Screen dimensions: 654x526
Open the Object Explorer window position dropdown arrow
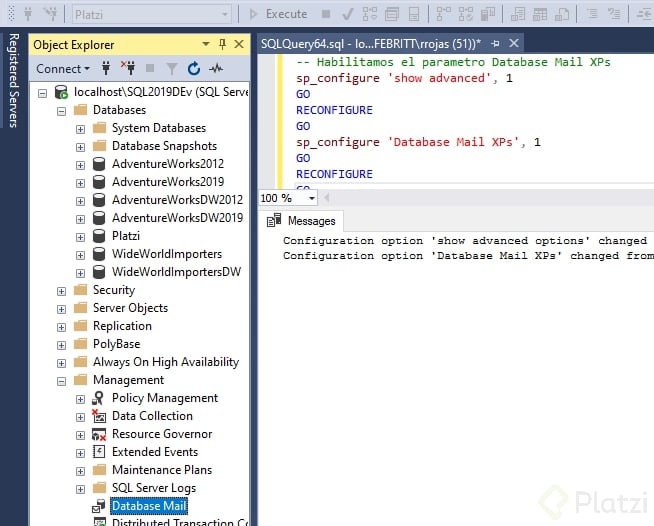(x=206, y=44)
